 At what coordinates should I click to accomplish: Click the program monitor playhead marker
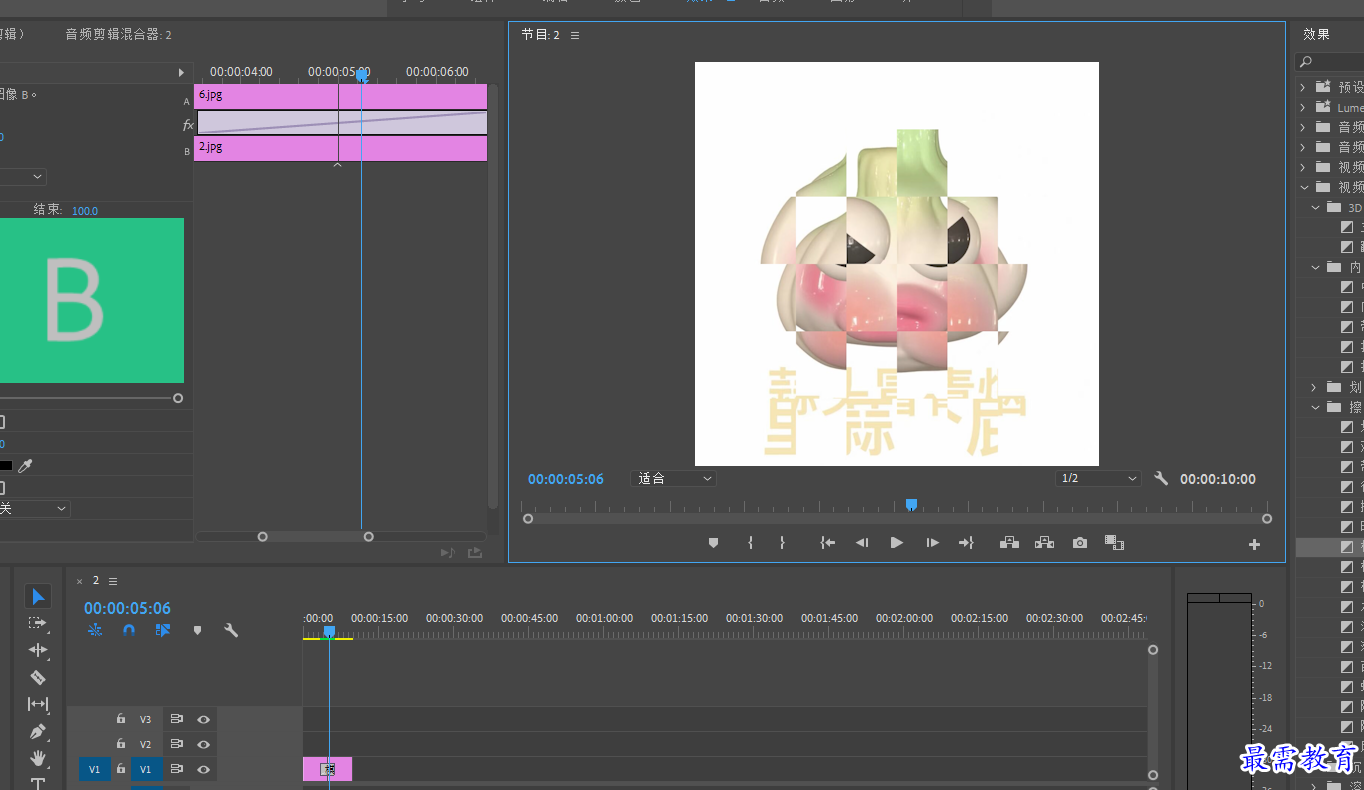coord(911,505)
